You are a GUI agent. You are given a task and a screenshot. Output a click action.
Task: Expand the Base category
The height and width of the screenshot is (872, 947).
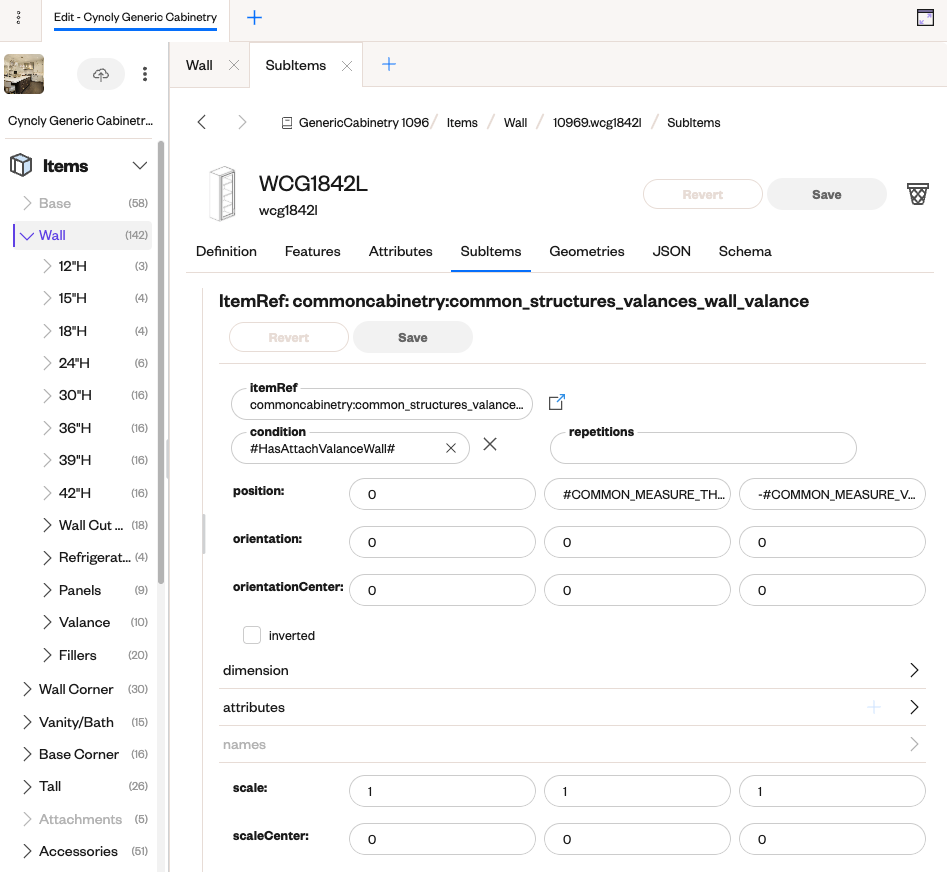click(x=27, y=203)
